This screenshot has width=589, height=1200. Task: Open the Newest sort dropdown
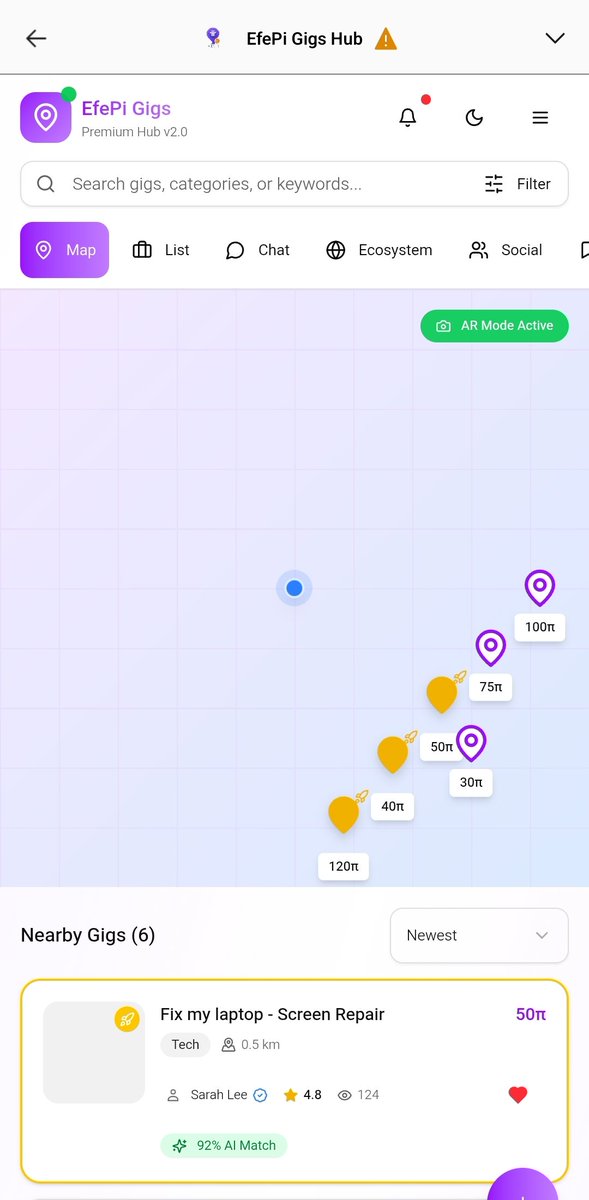(x=479, y=936)
